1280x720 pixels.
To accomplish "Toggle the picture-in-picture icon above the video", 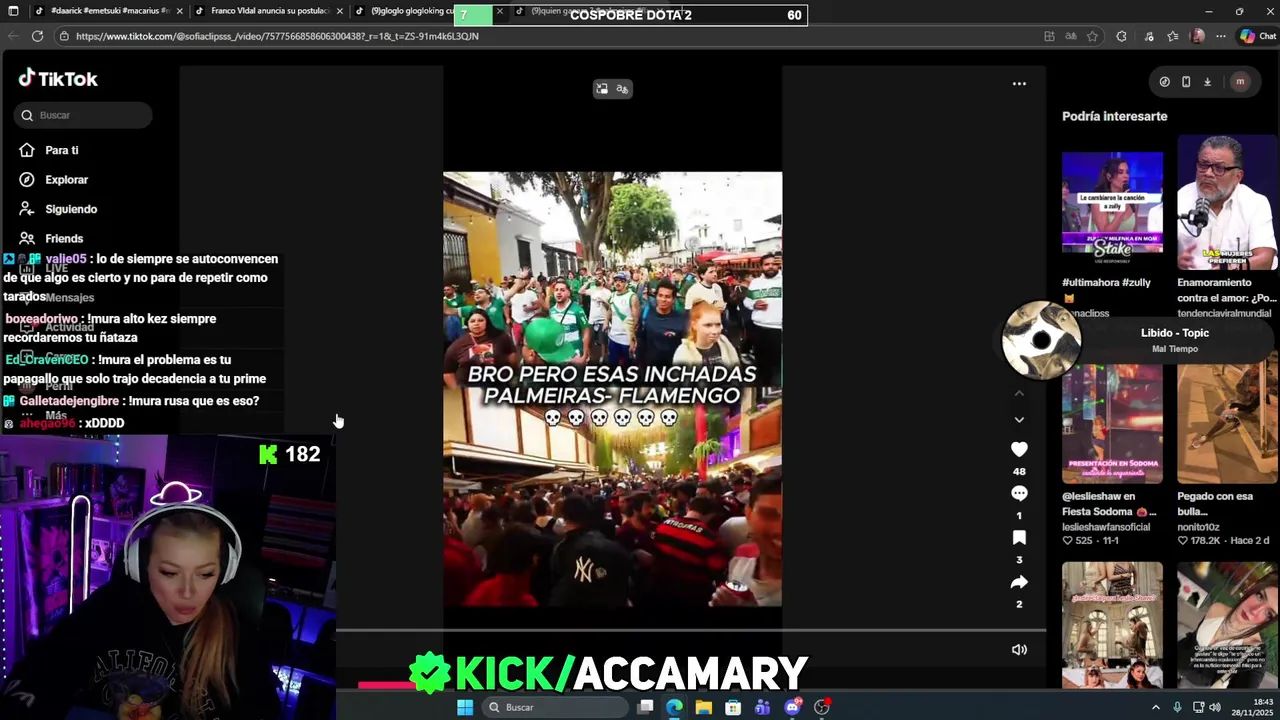I will 602,89.
